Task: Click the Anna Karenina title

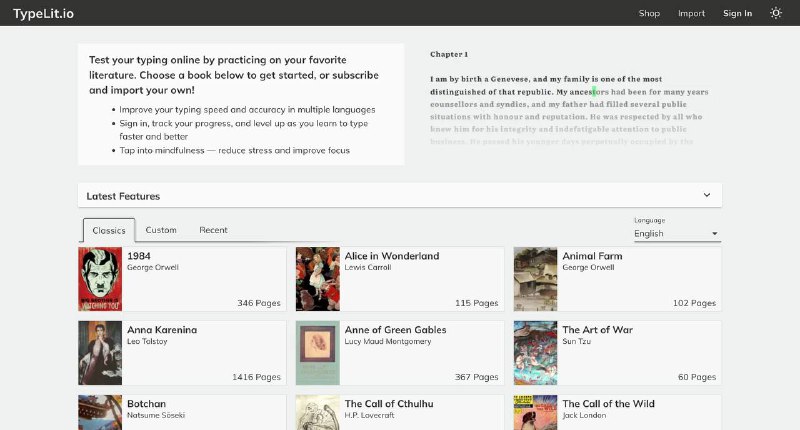Action: pyautogui.click(x=162, y=330)
